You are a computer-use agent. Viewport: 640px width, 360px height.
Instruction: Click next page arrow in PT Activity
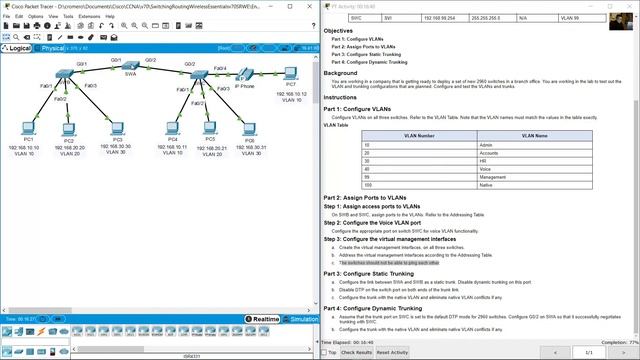pos(623,352)
